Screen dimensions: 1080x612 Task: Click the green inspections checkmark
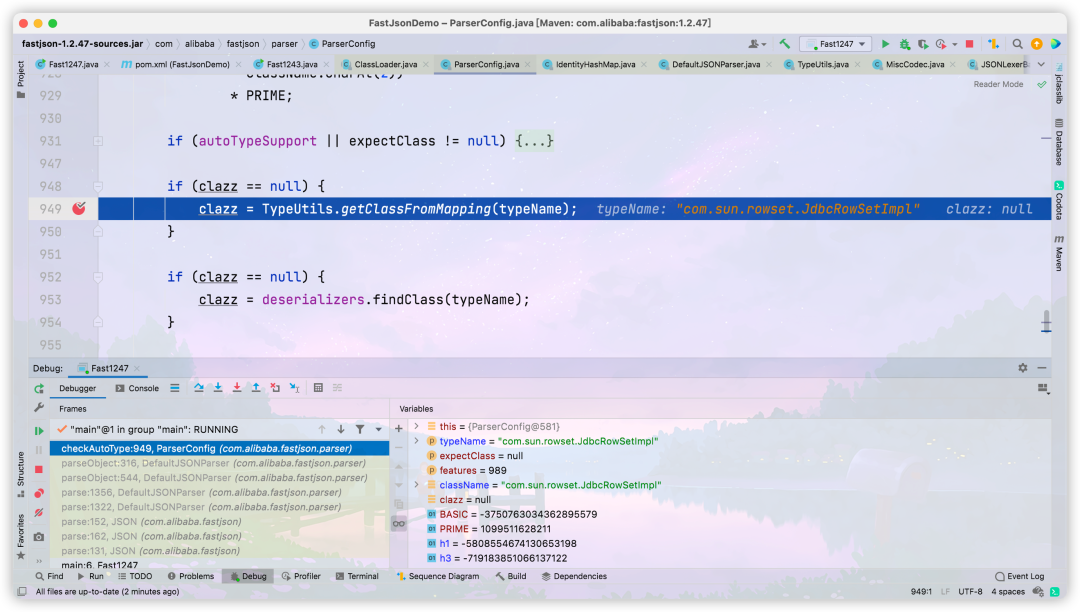tap(1041, 84)
